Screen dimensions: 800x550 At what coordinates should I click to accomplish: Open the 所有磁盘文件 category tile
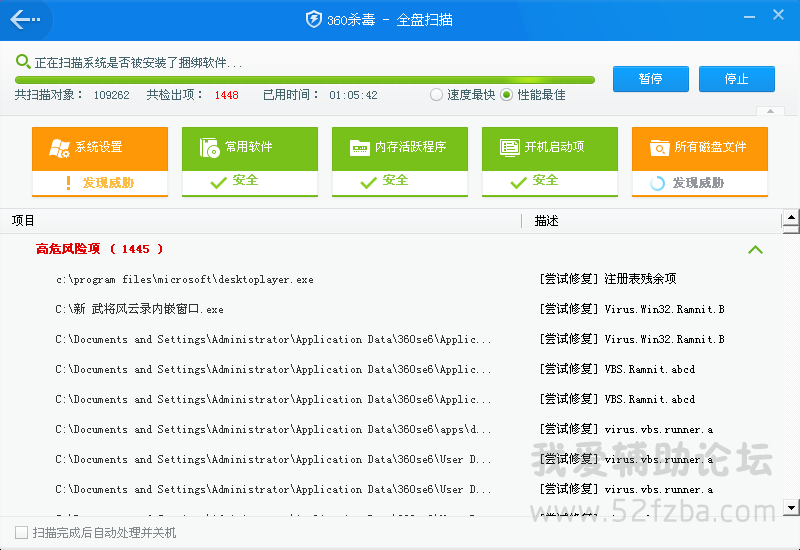pos(699,161)
